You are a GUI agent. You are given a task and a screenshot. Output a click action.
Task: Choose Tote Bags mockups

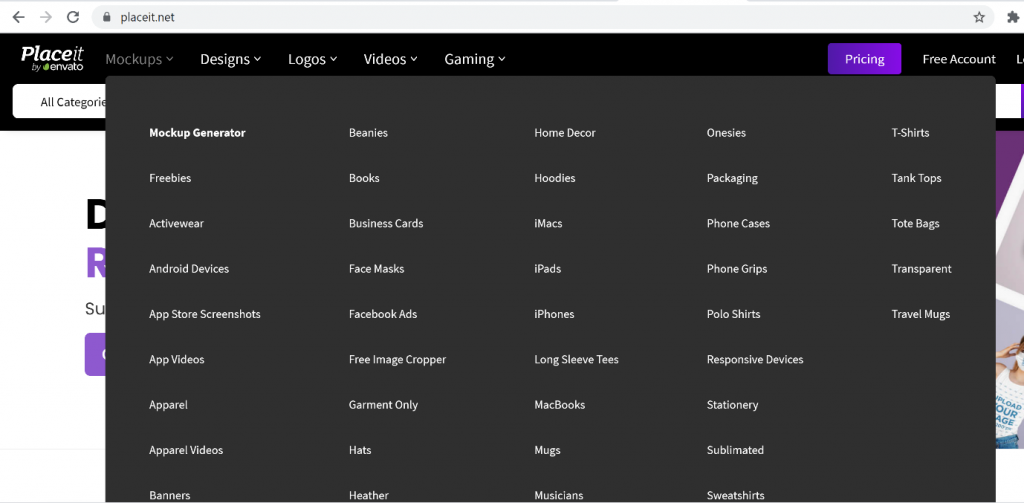click(916, 223)
